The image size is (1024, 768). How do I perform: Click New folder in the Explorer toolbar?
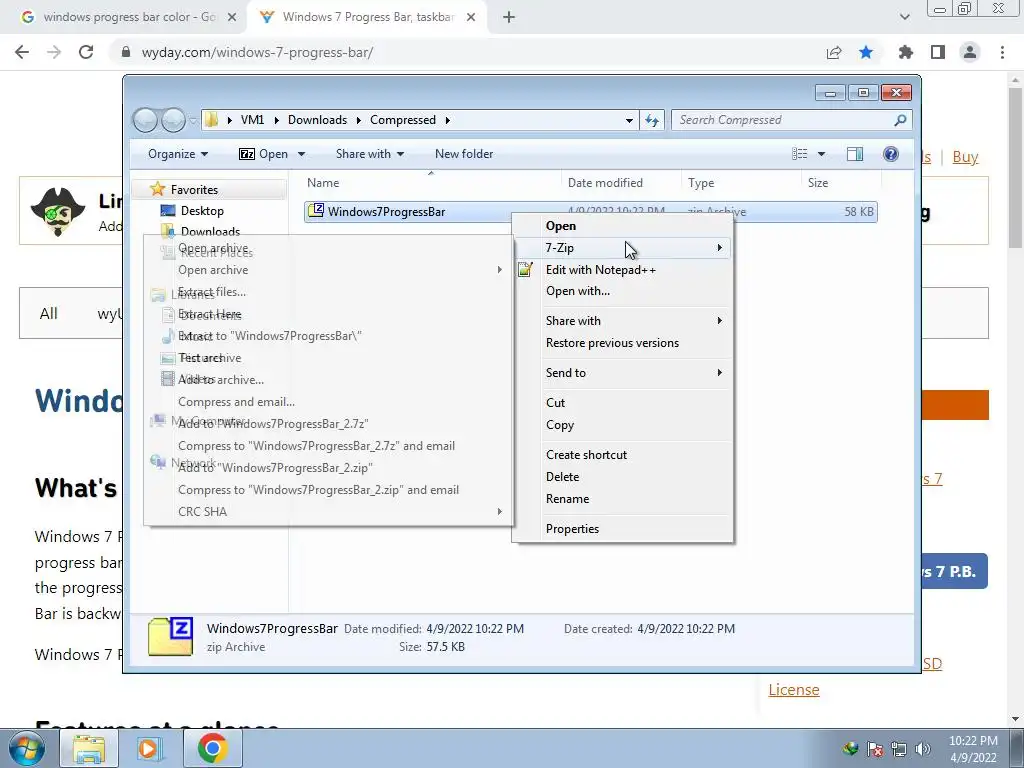point(464,154)
